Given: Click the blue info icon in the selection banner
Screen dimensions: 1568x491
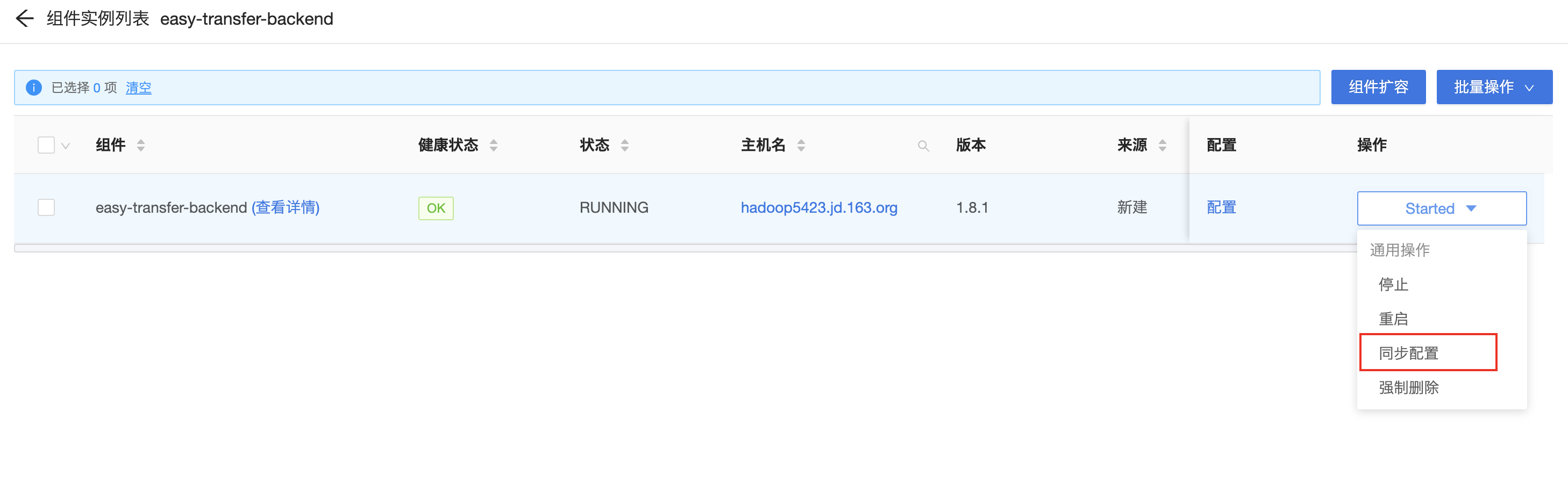Looking at the screenshot, I should tap(34, 88).
